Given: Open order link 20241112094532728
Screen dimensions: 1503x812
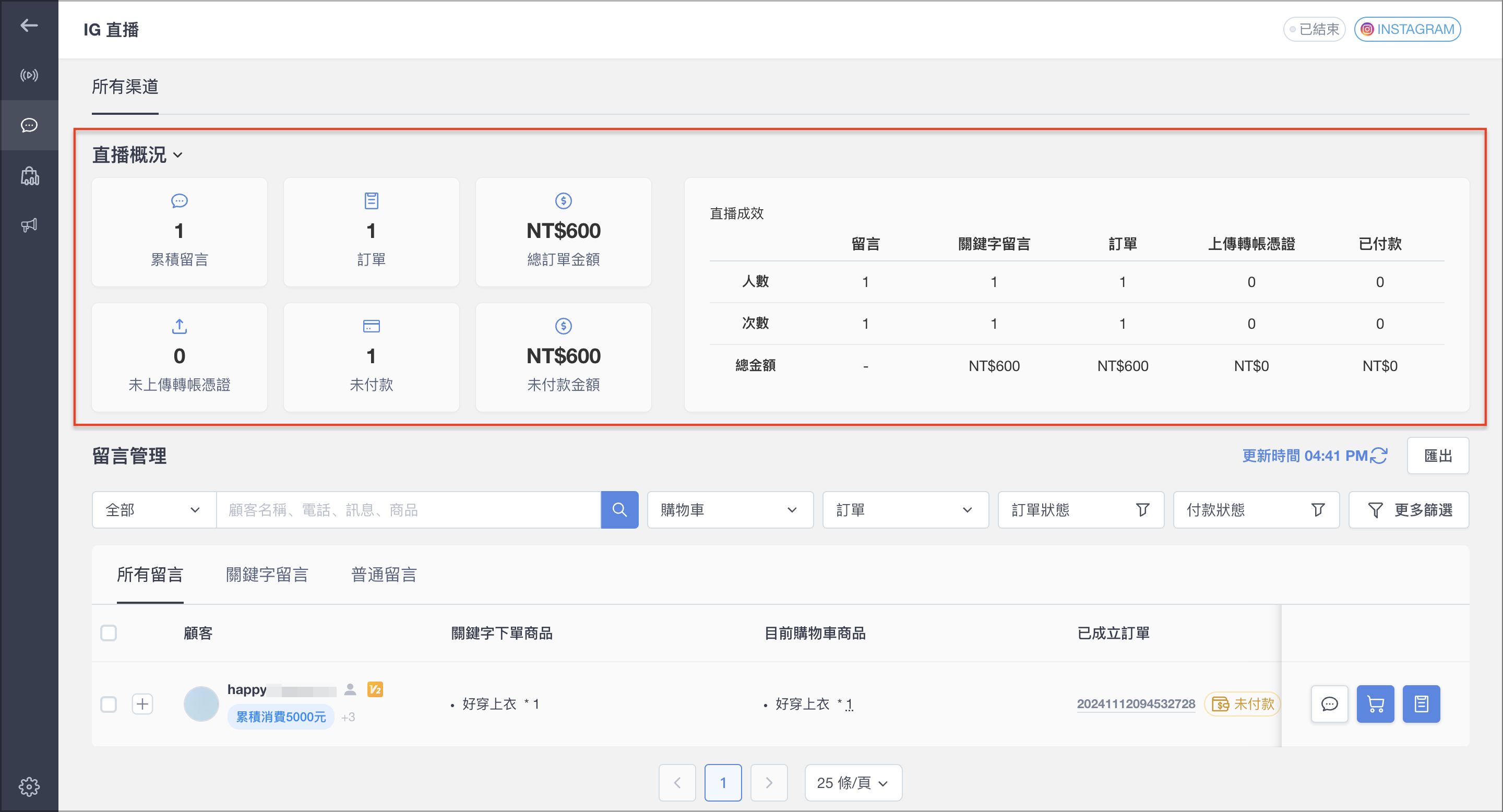Looking at the screenshot, I should (1136, 704).
